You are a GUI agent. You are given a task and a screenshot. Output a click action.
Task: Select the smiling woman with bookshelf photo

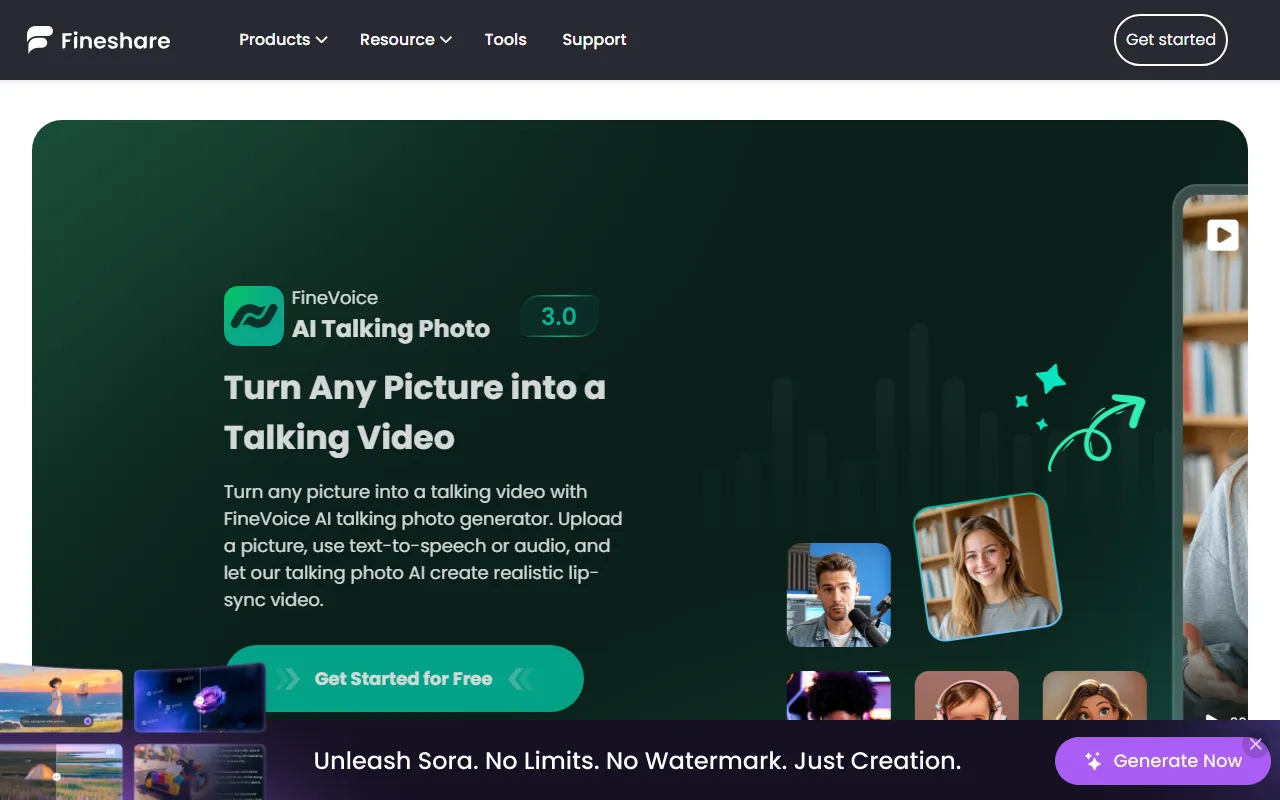tap(986, 566)
